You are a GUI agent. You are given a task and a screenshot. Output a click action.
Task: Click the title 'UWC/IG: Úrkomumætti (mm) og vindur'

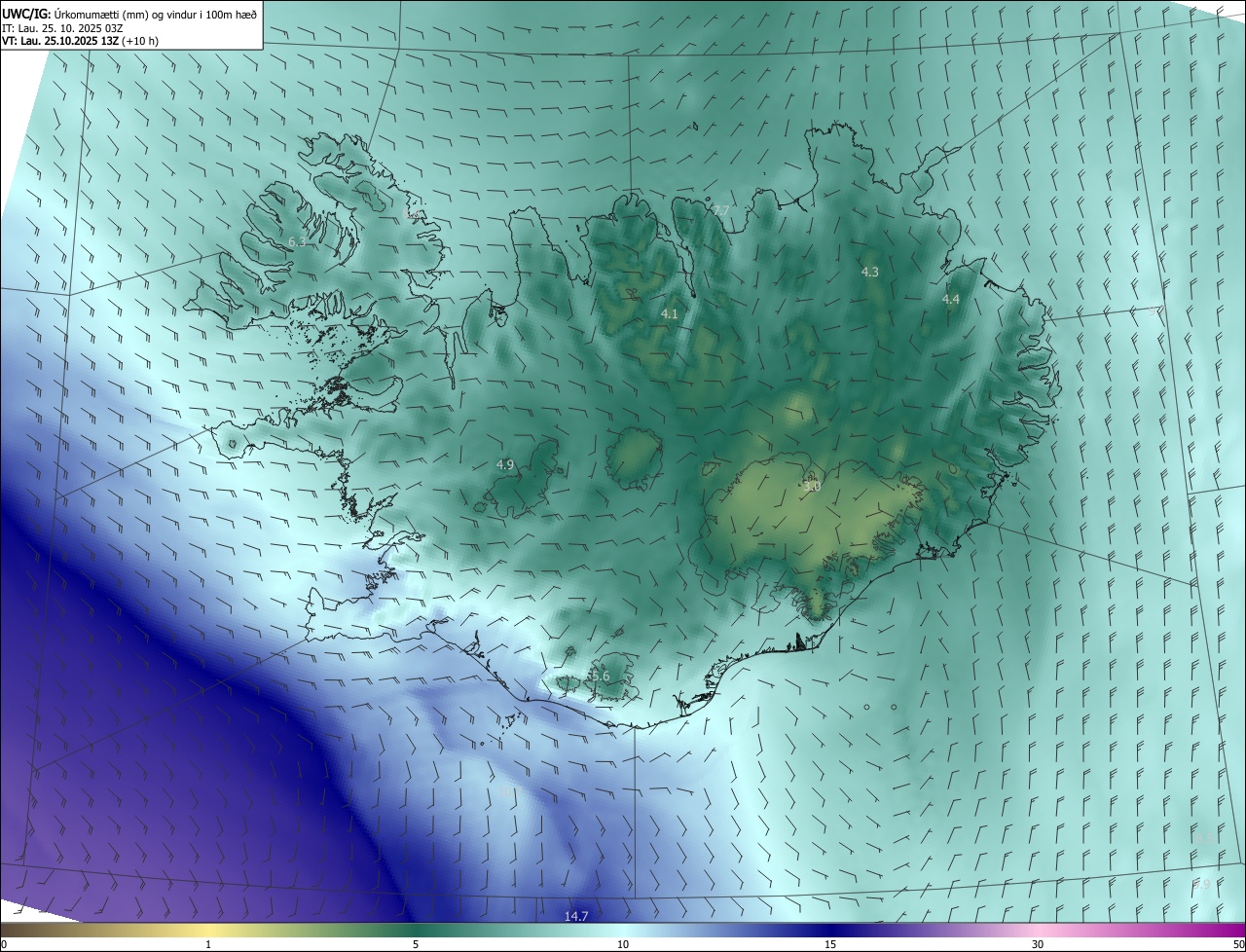(x=129, y=14)
